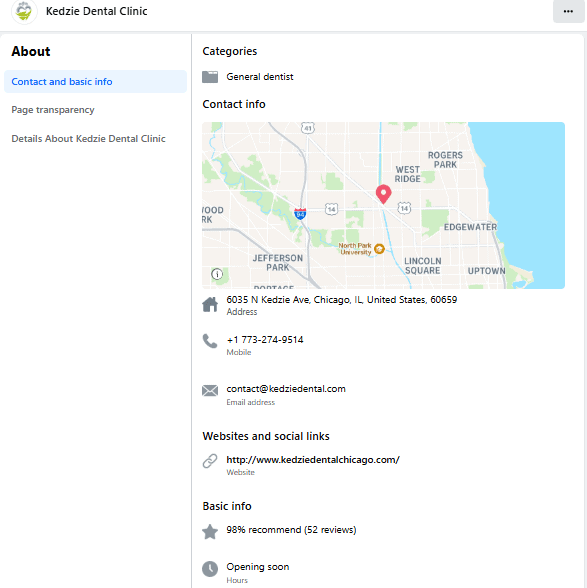Image resolution: width=587 pixels, height=588 pixels.
Task: Click the Contact info heading
Action: coord(234,104)
